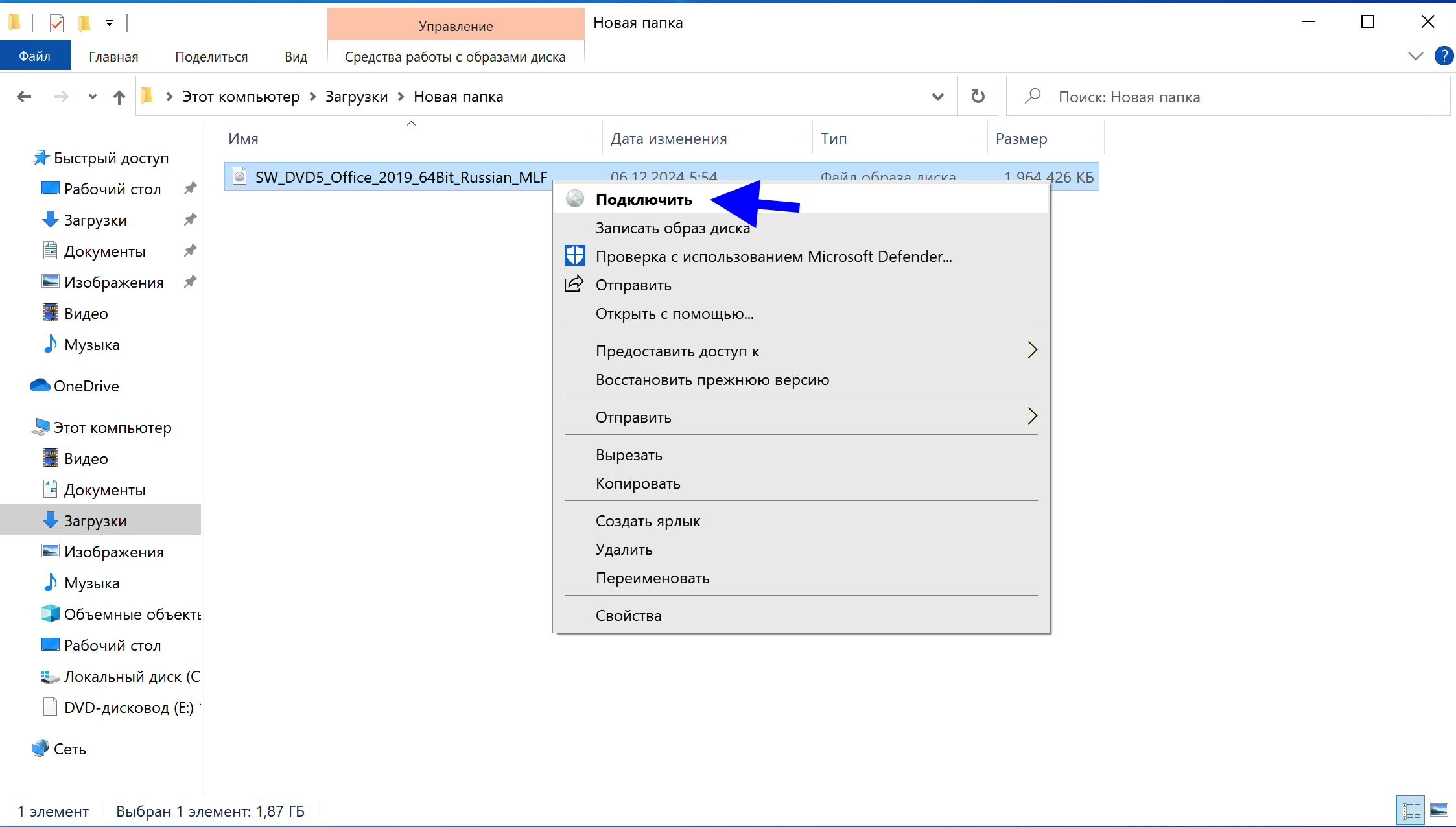The image size is (1456, 827).
Task: Click the Microsoft Defender shield icon
Action: [574, 256]
